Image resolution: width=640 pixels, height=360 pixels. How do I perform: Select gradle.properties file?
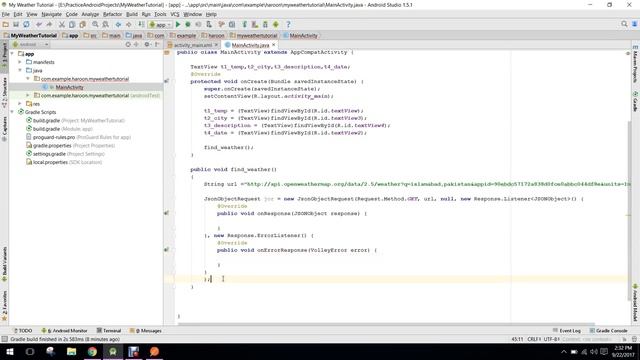(x=70, y=145)
